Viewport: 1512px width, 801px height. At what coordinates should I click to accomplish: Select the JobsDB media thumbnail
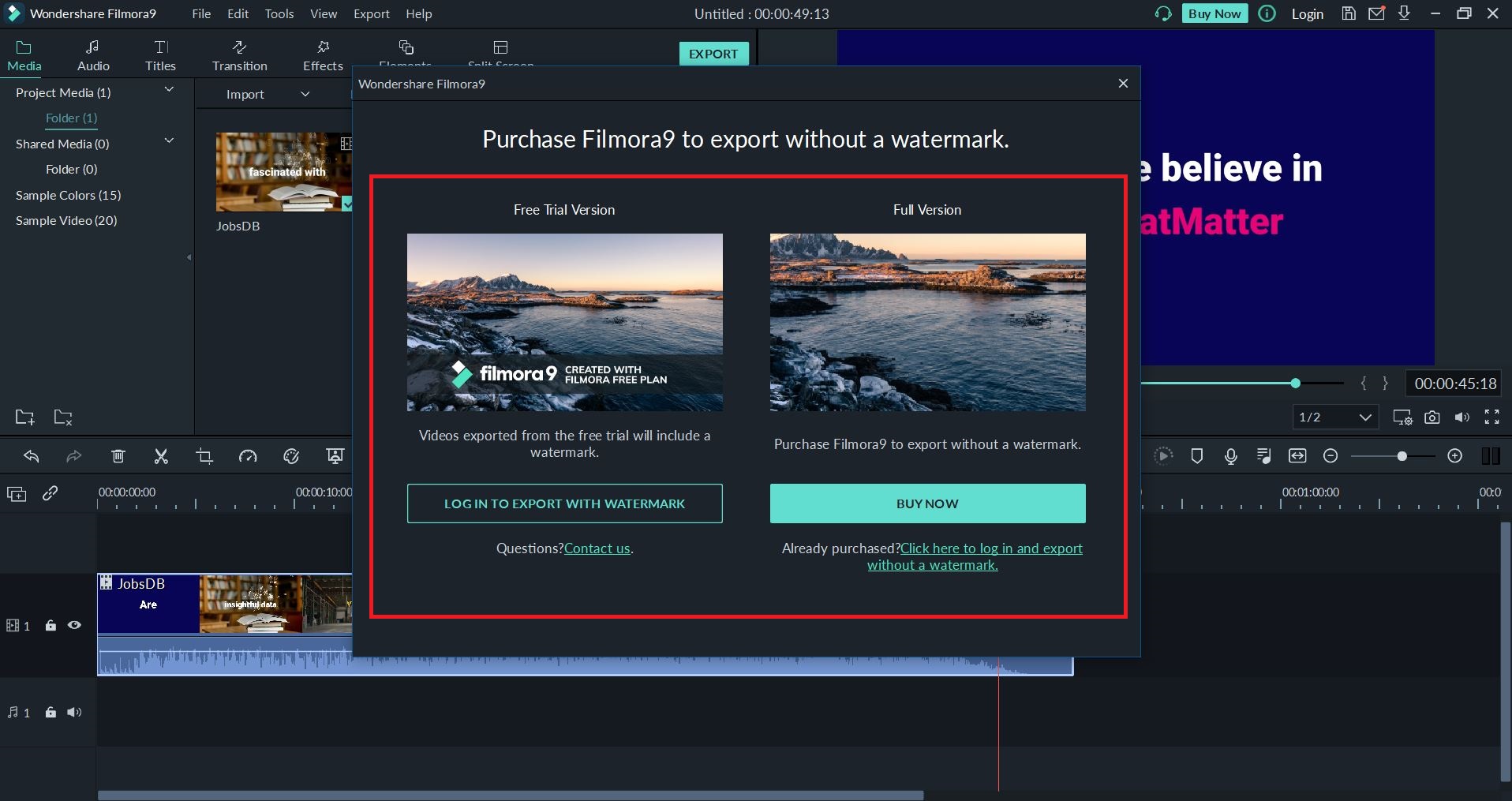pos(284,172)
